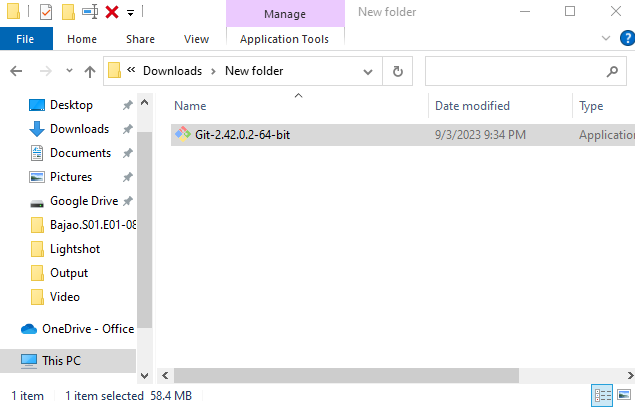Screen dimensions: 635x407
Task: Open the Application Tools tab
Action: tap(284, 39)
